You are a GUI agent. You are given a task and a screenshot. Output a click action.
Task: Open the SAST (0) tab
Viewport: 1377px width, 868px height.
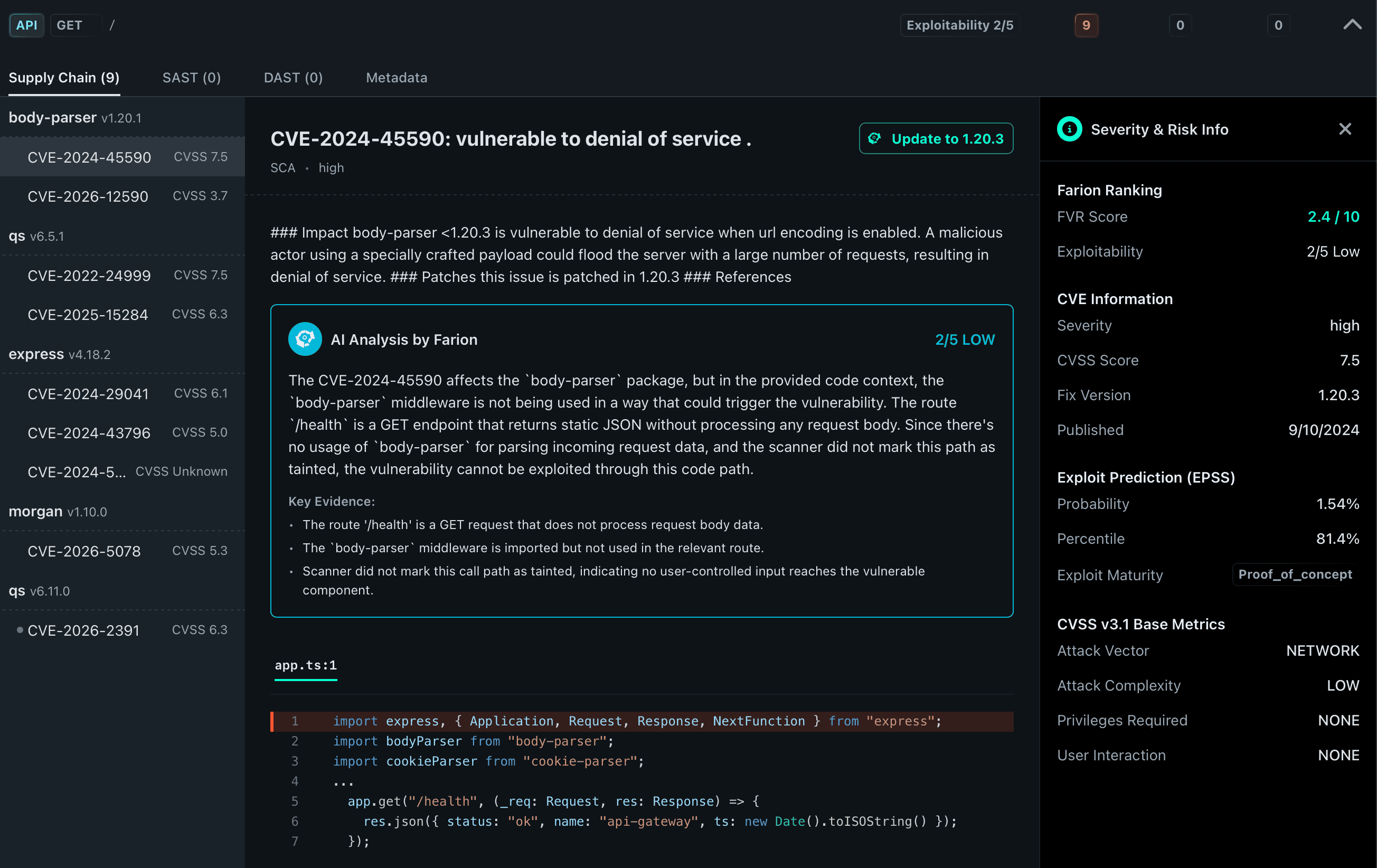tap(192, 78)
